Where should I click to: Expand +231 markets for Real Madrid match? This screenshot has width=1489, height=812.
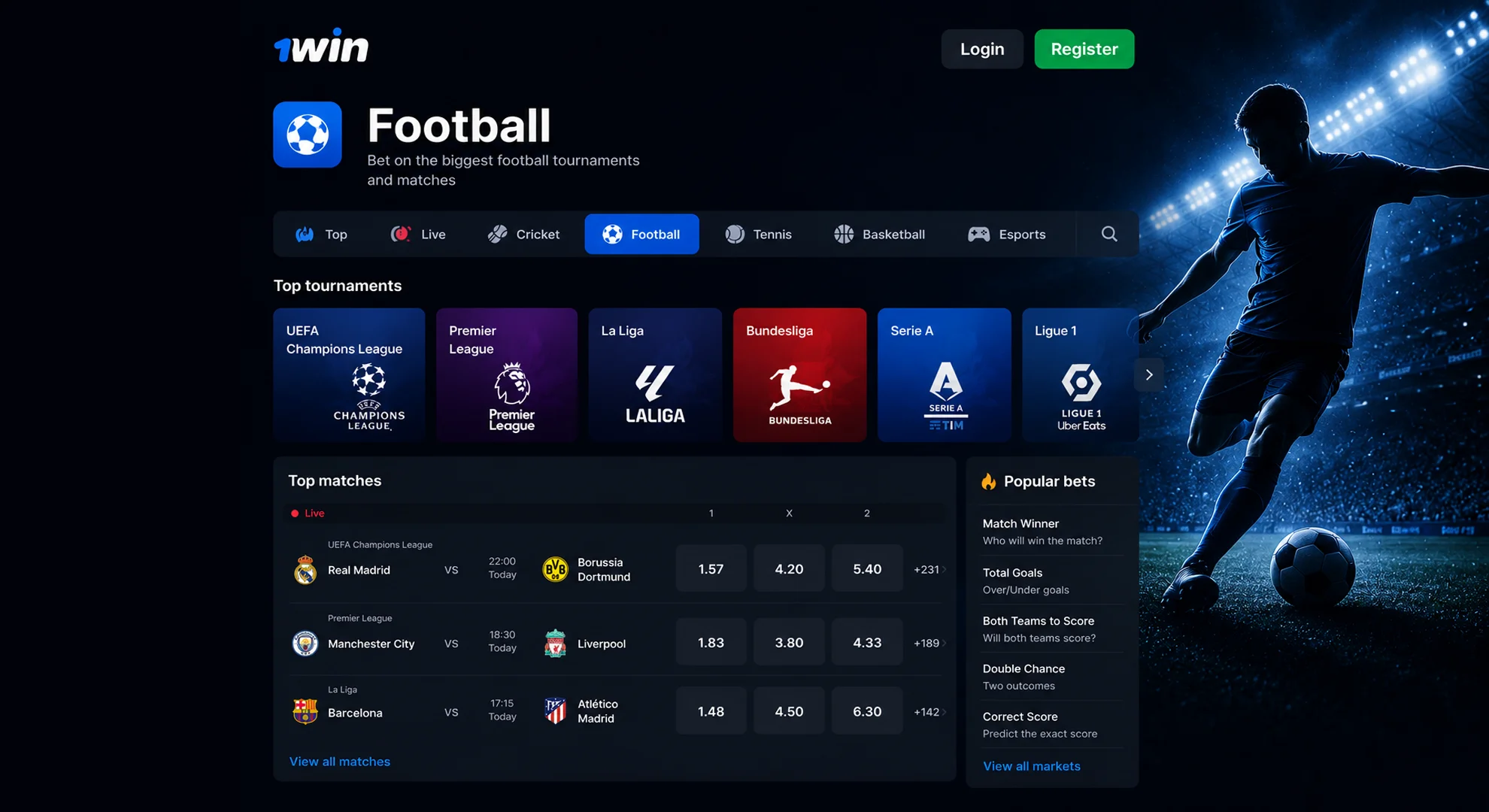929,569
